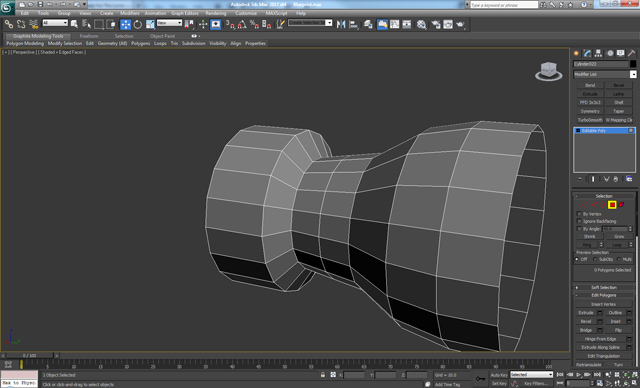The width and height of the screenshot is (640, 388).
Task: Open the Utilities hammer panel tab
Action: coord(631,53)
